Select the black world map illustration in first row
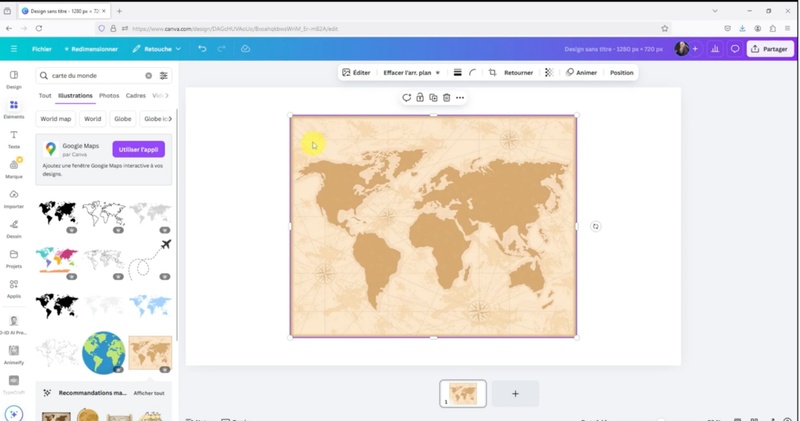Viewport: 800px width, 421px height. pyautogui.click(x=57, y=214)
